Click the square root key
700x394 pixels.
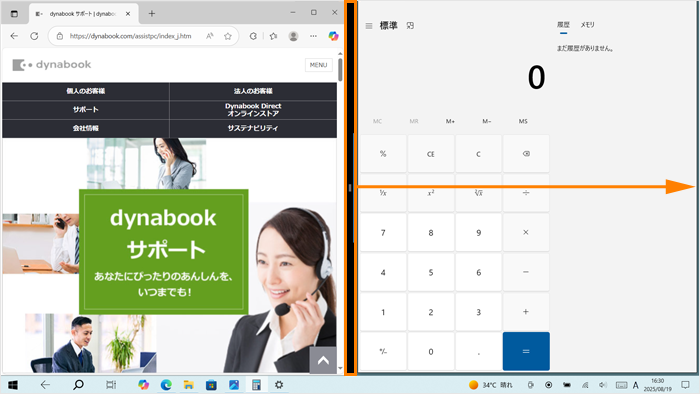(x=478, y=193)
